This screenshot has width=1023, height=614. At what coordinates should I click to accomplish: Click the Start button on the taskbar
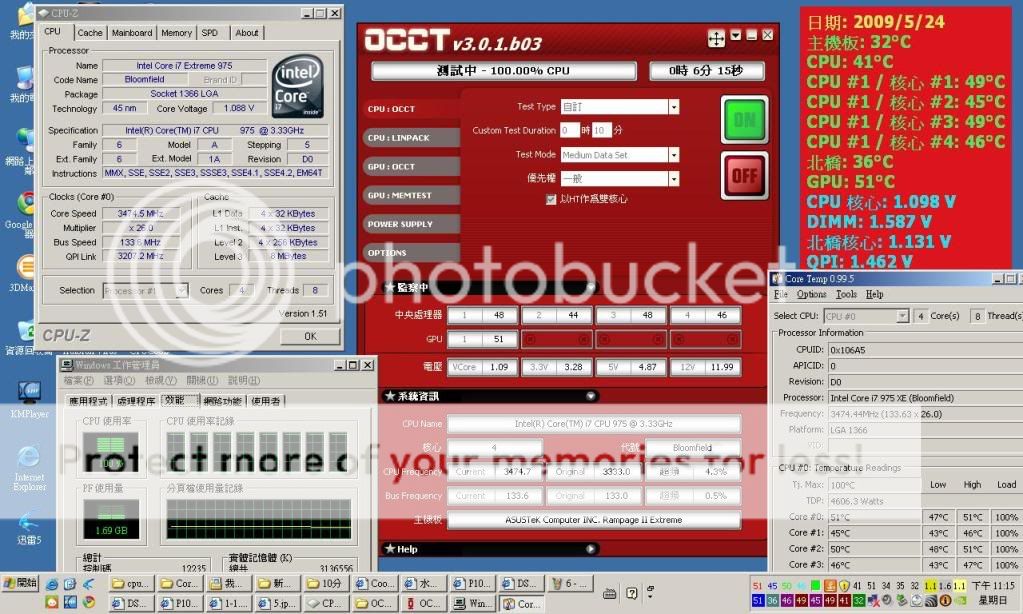click(x=20, y=583)
